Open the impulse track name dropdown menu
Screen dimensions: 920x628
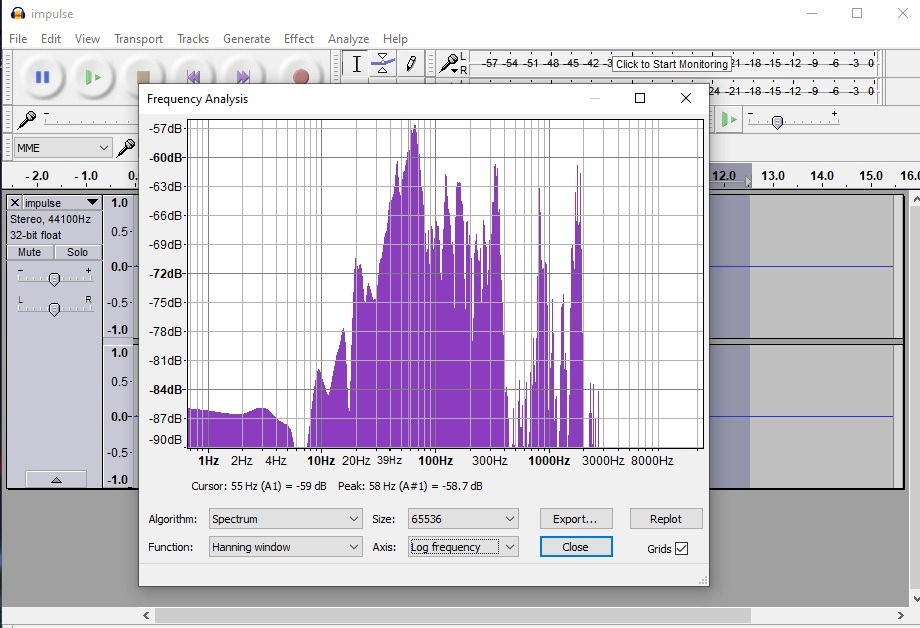pos(62,202)
